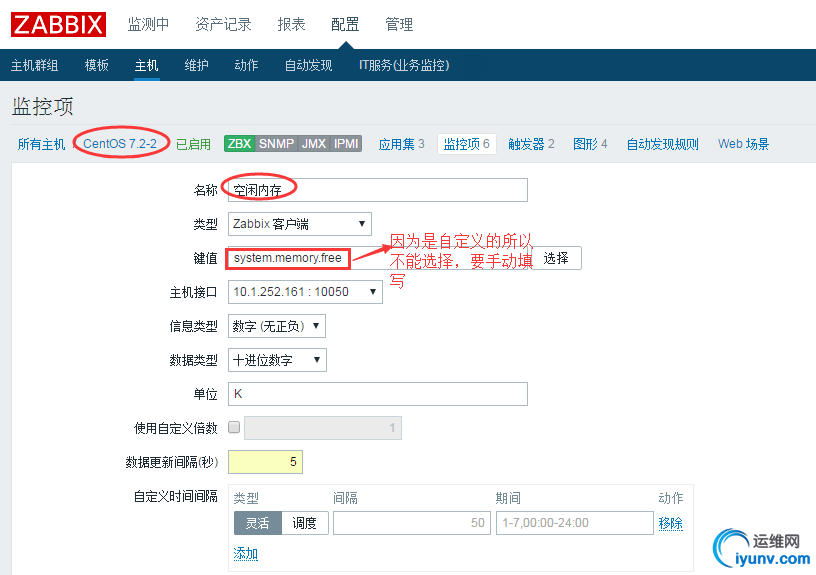816x575 pixels.
Task: Select the 主机 submenu item
Action: coord(146,65)
